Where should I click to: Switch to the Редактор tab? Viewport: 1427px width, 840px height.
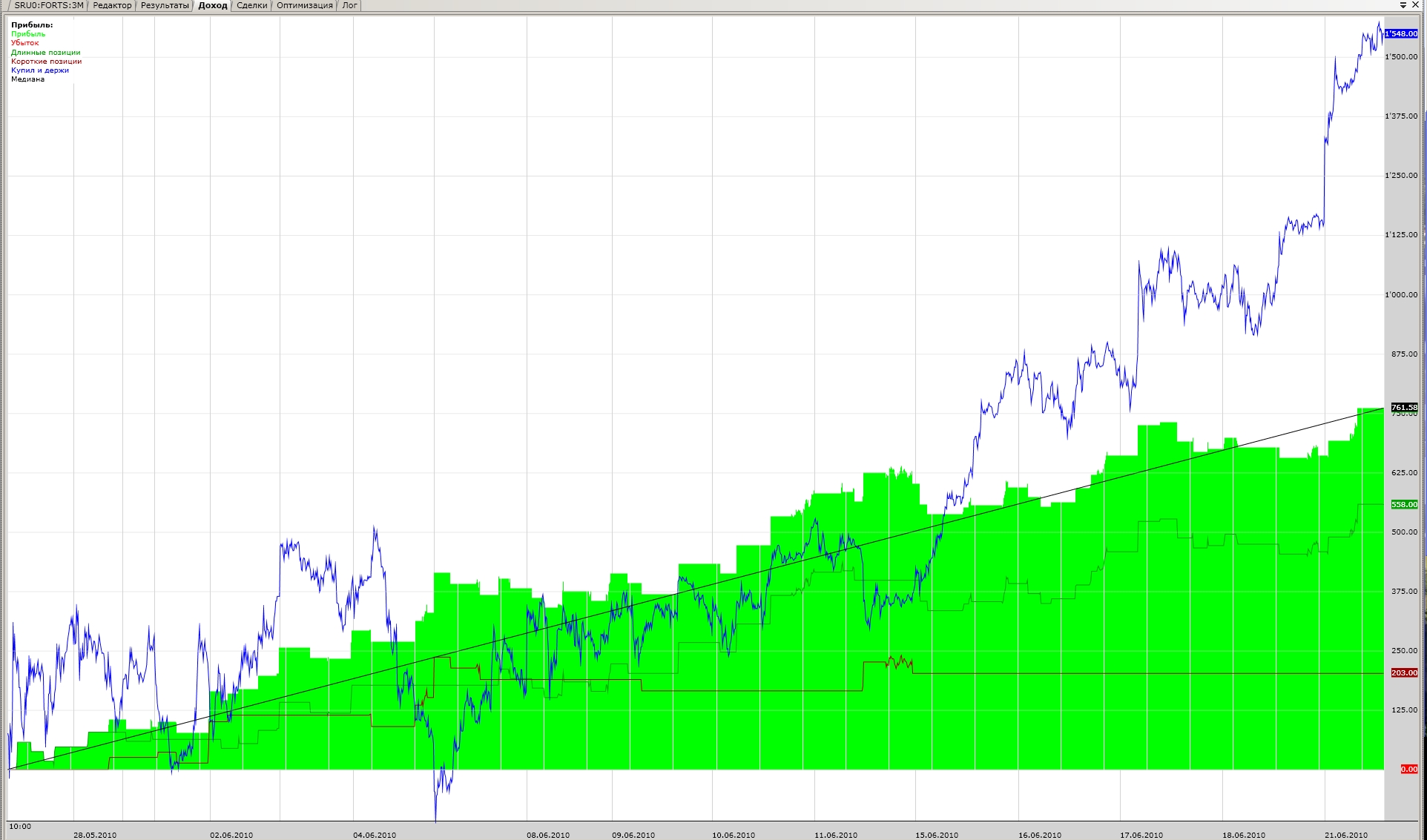(112, 5)
